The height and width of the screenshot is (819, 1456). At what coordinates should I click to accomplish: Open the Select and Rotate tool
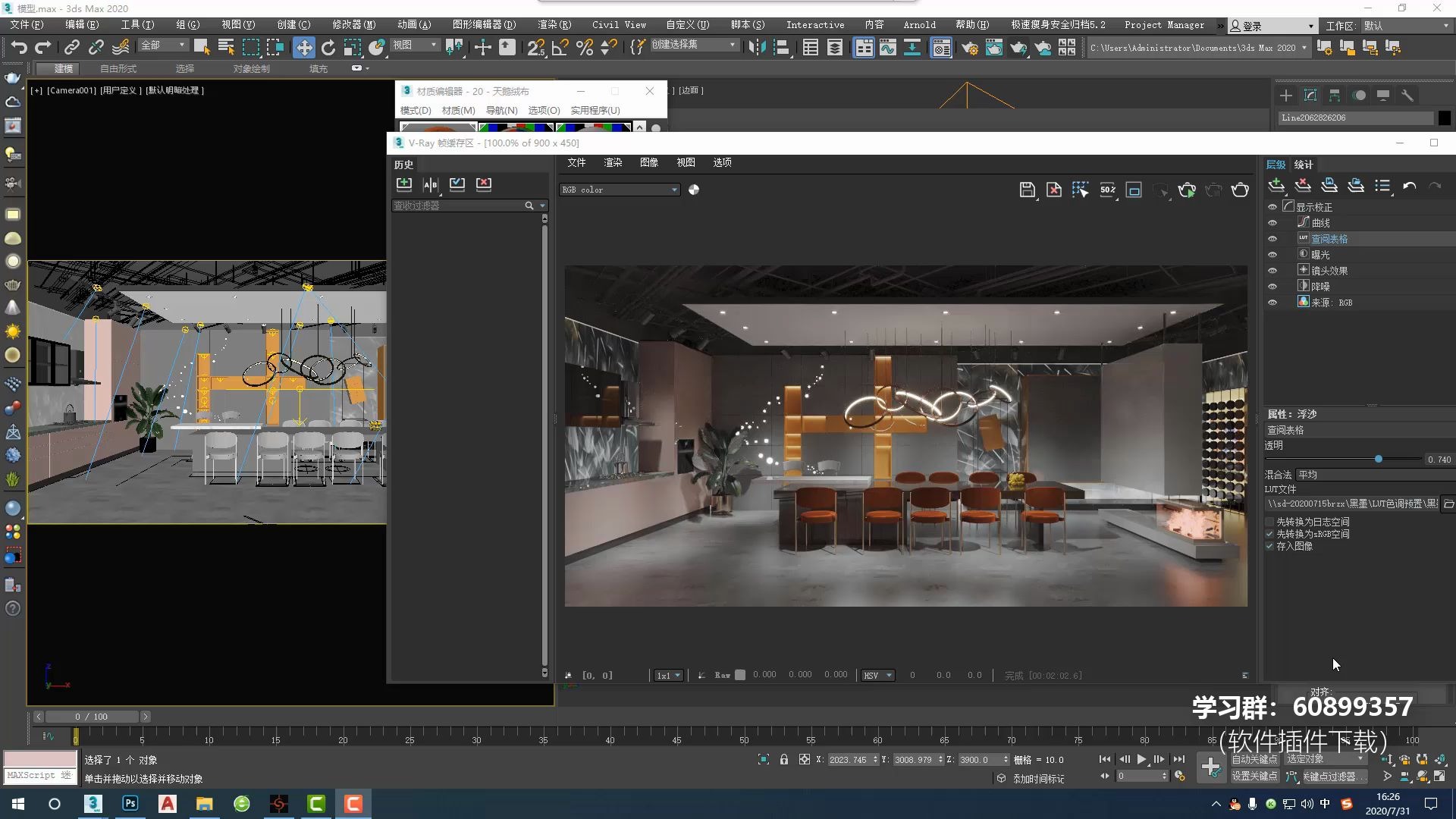[x=328, y=48]
